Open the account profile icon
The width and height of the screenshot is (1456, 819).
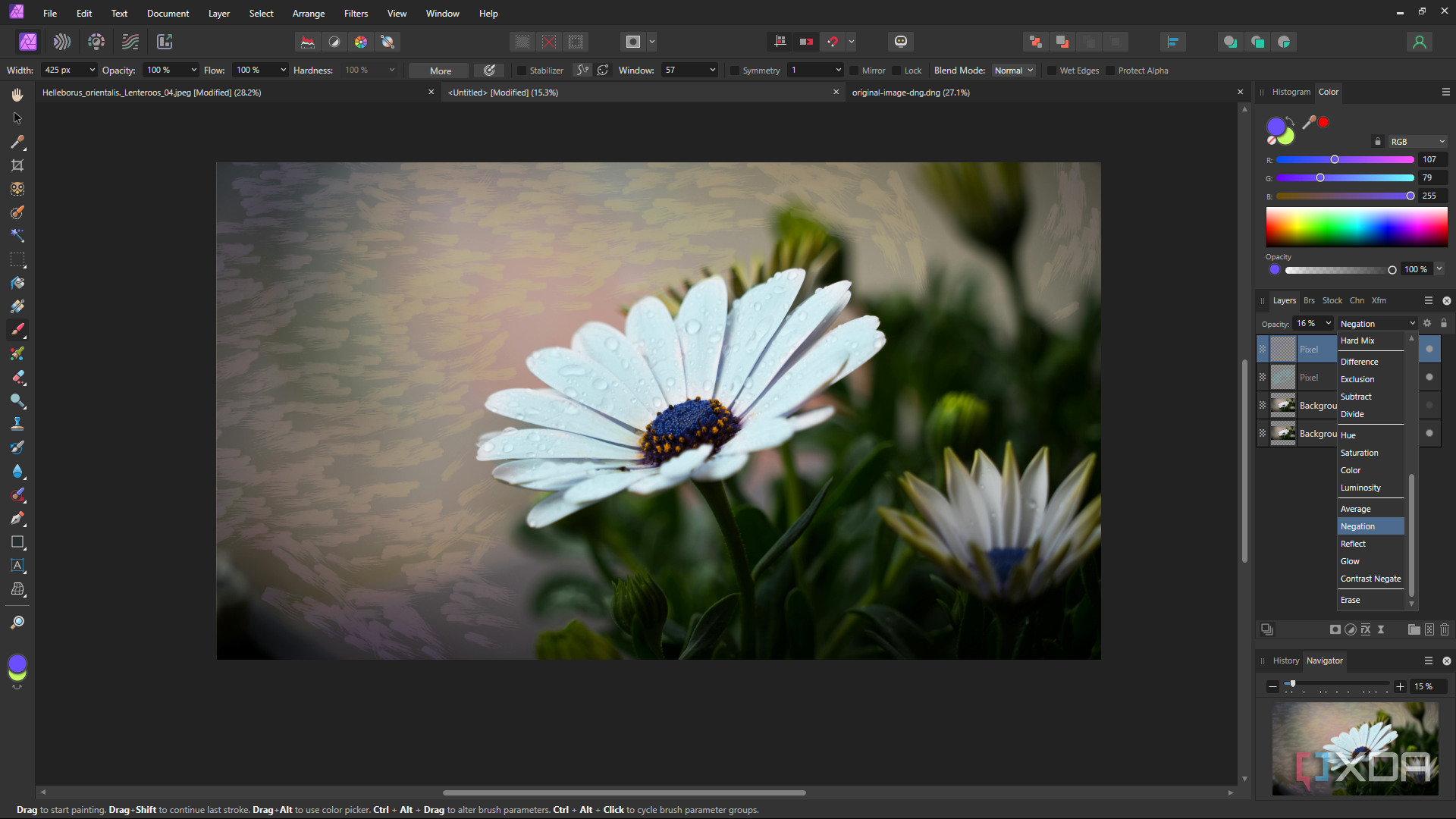point(1420,42)
